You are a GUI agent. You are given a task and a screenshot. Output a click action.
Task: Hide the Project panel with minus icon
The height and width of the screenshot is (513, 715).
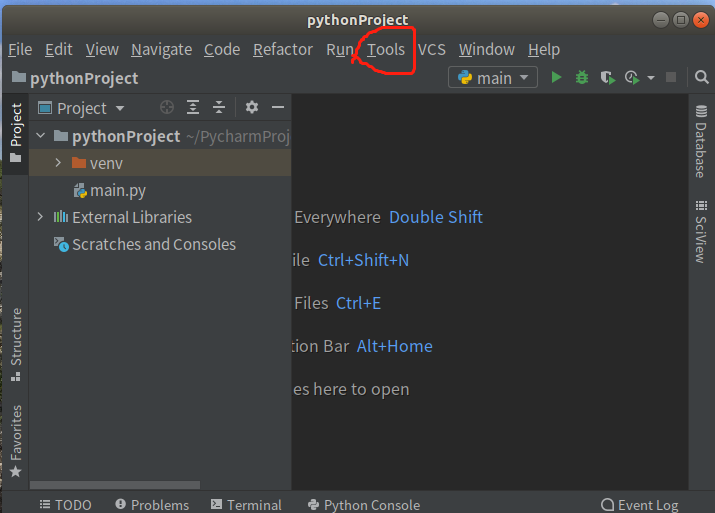(278, 108)
